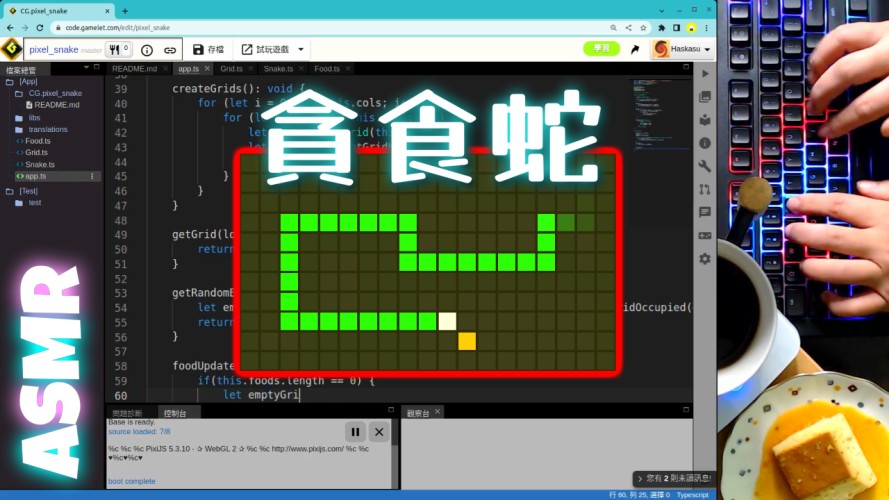This screenshot has width=889, height=500.
Task: Open the project info circle icon
Action: coord(147,49)
